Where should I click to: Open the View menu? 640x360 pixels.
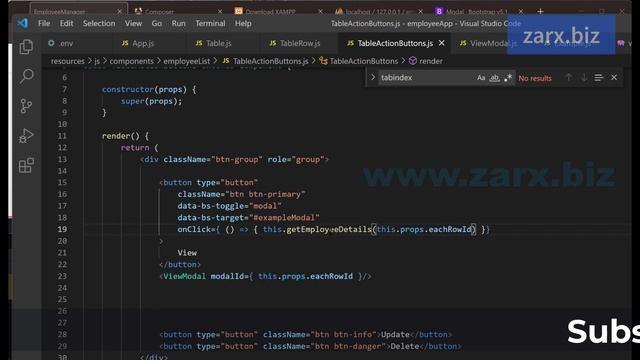click(x=133, y=23)
